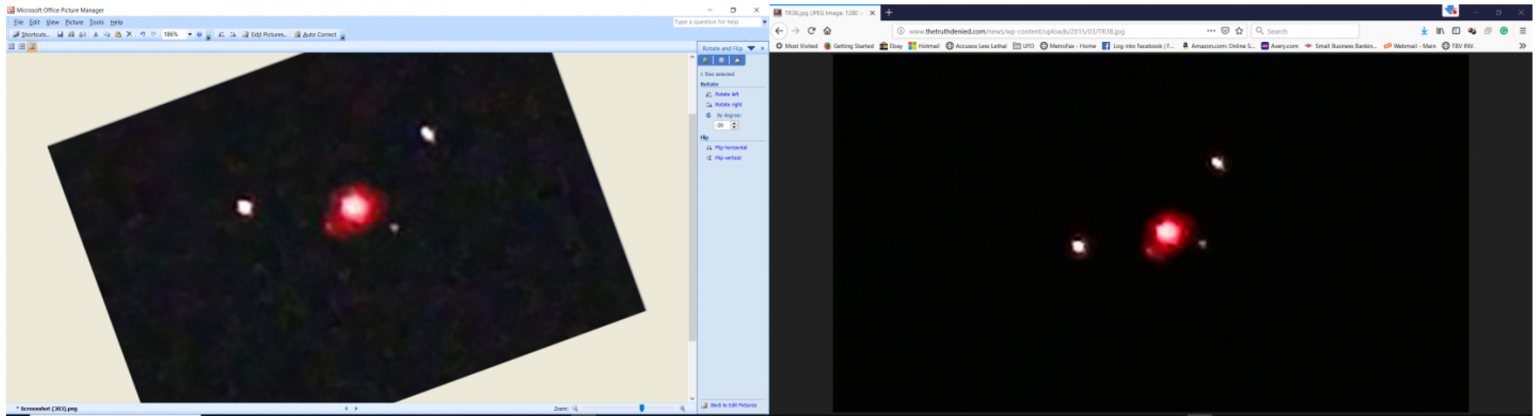
Task: Toggle the Firefox sidebar icon
Action: tap(1456, 31)
